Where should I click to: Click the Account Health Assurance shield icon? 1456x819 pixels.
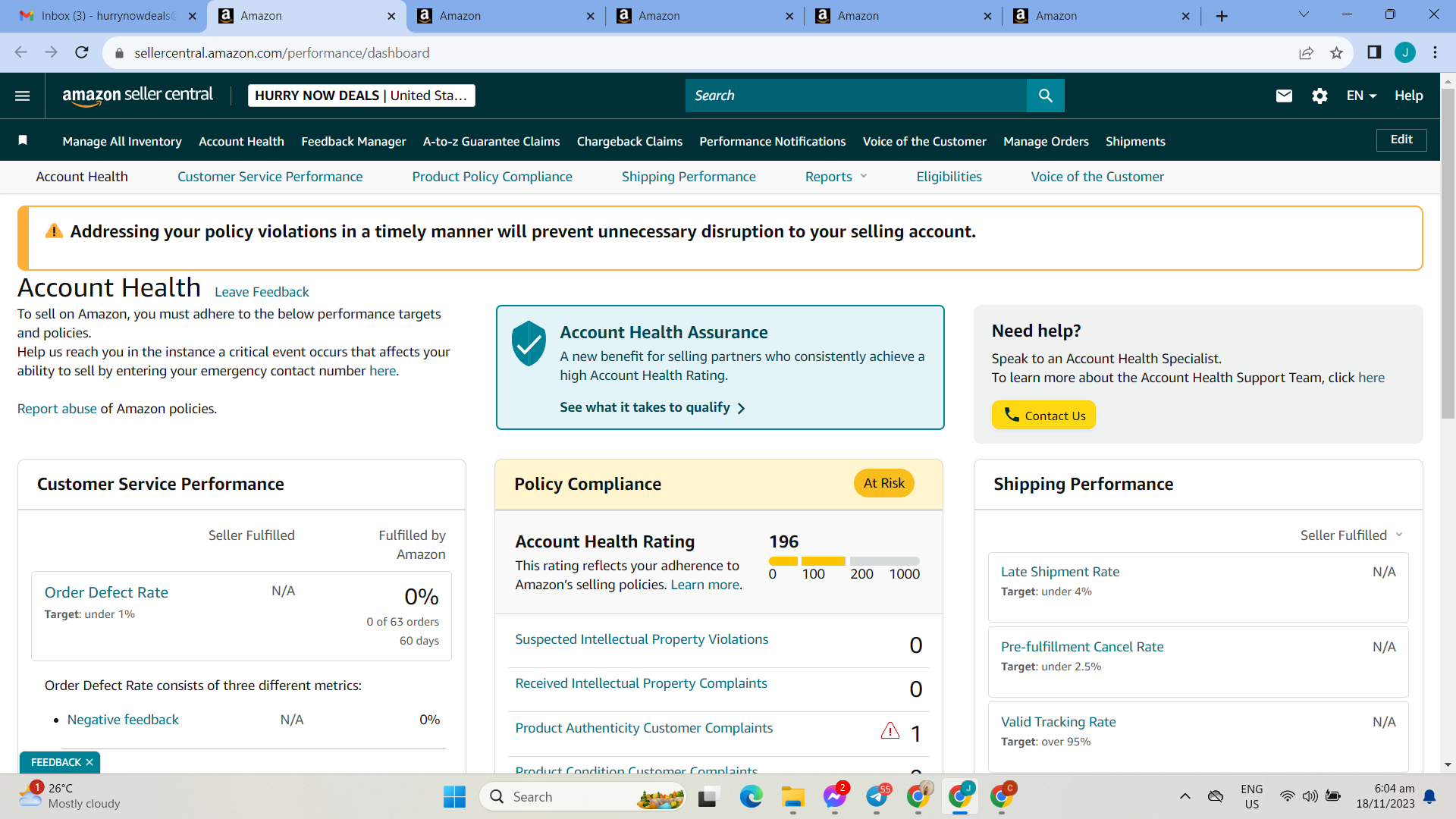click(x=529, y=343)
